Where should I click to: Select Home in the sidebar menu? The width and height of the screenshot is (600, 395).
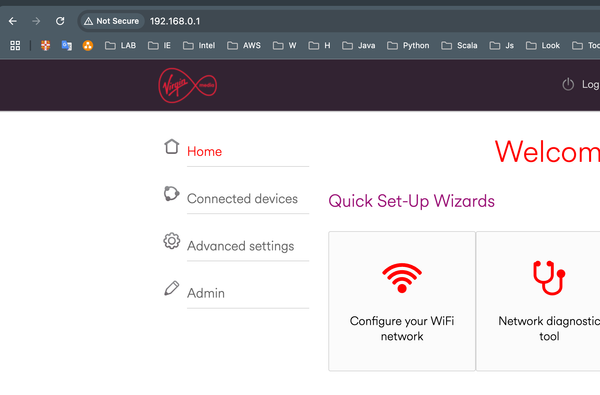pyautogui.click(x=204, y=152)
